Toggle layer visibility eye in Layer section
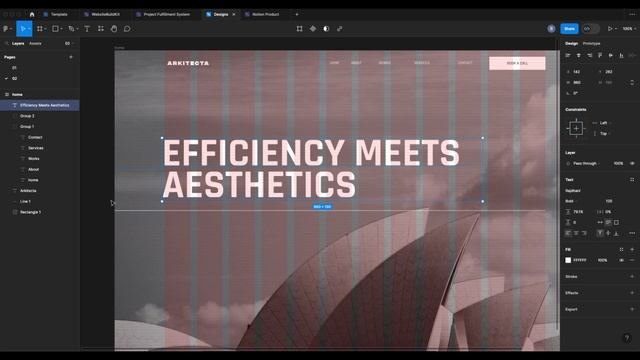Image resolution: width=640 pixels, height=360 pixels. 632,163
